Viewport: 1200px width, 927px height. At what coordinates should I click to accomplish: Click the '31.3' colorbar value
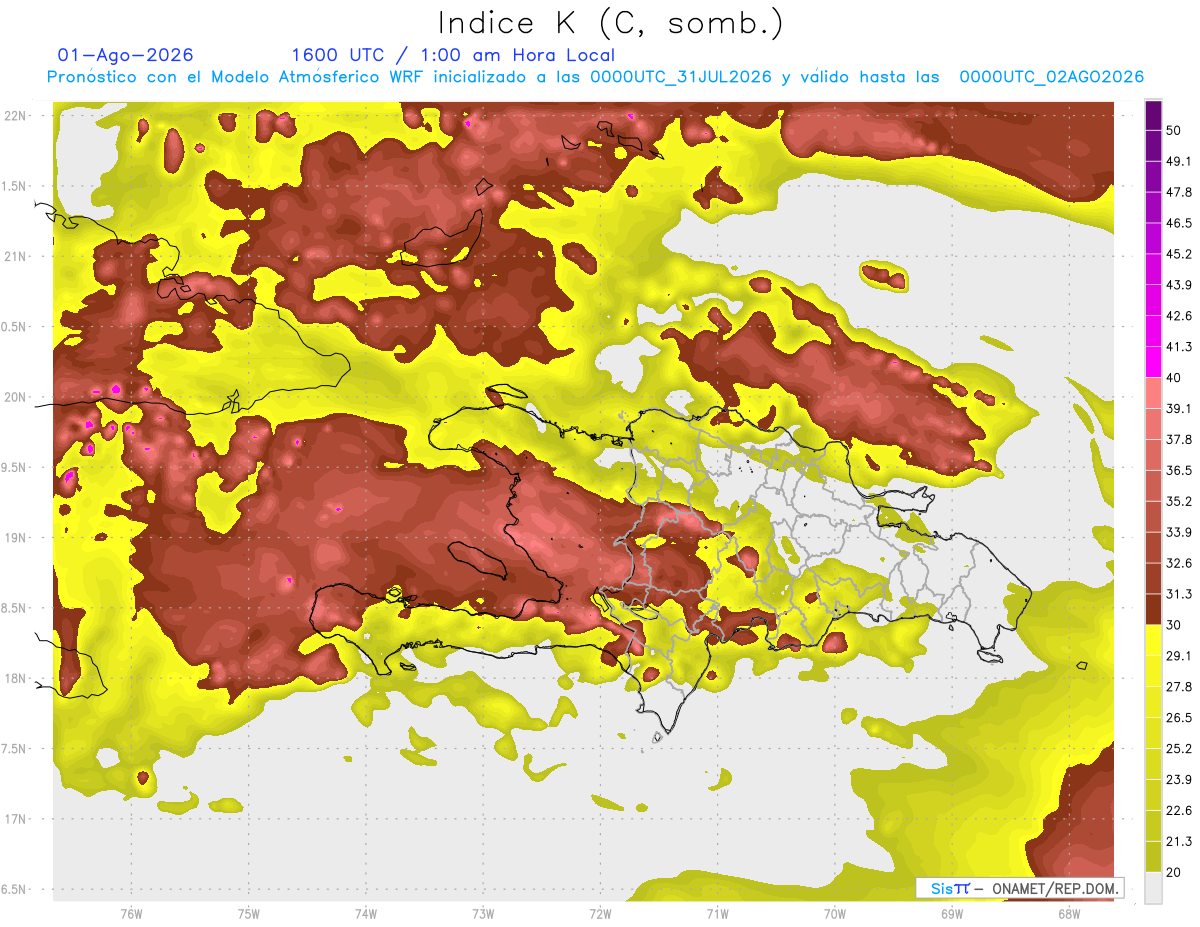[1179, 594]
